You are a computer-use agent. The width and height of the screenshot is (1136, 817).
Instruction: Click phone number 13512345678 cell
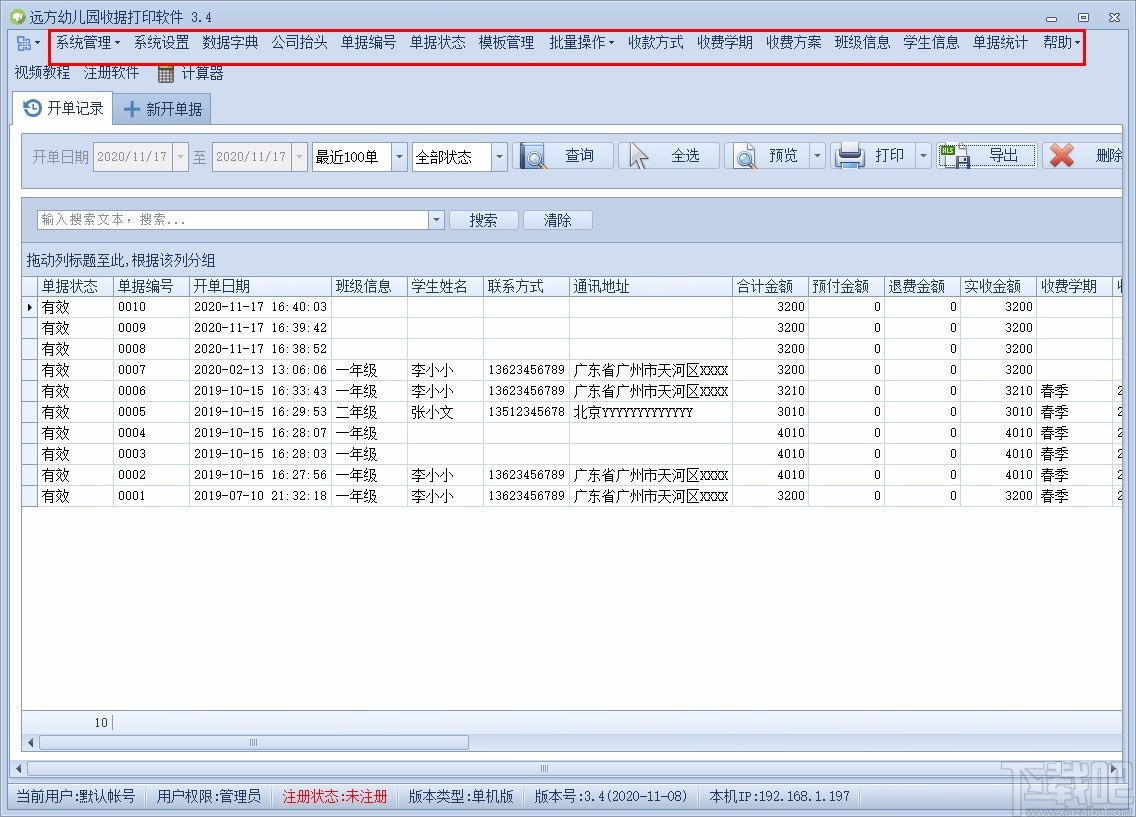tap(526, 412)
